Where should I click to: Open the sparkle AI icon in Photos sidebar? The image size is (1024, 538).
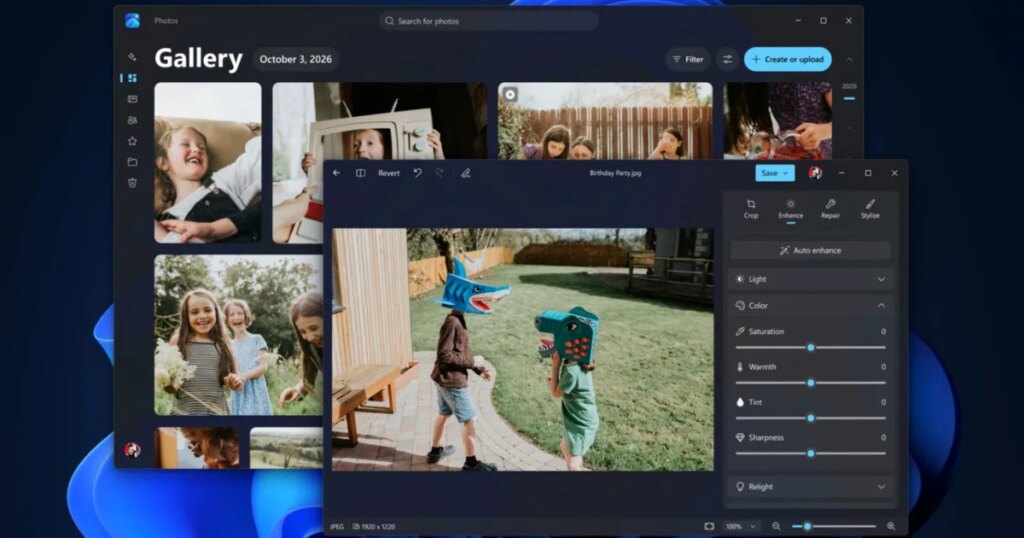pos(133,57)
